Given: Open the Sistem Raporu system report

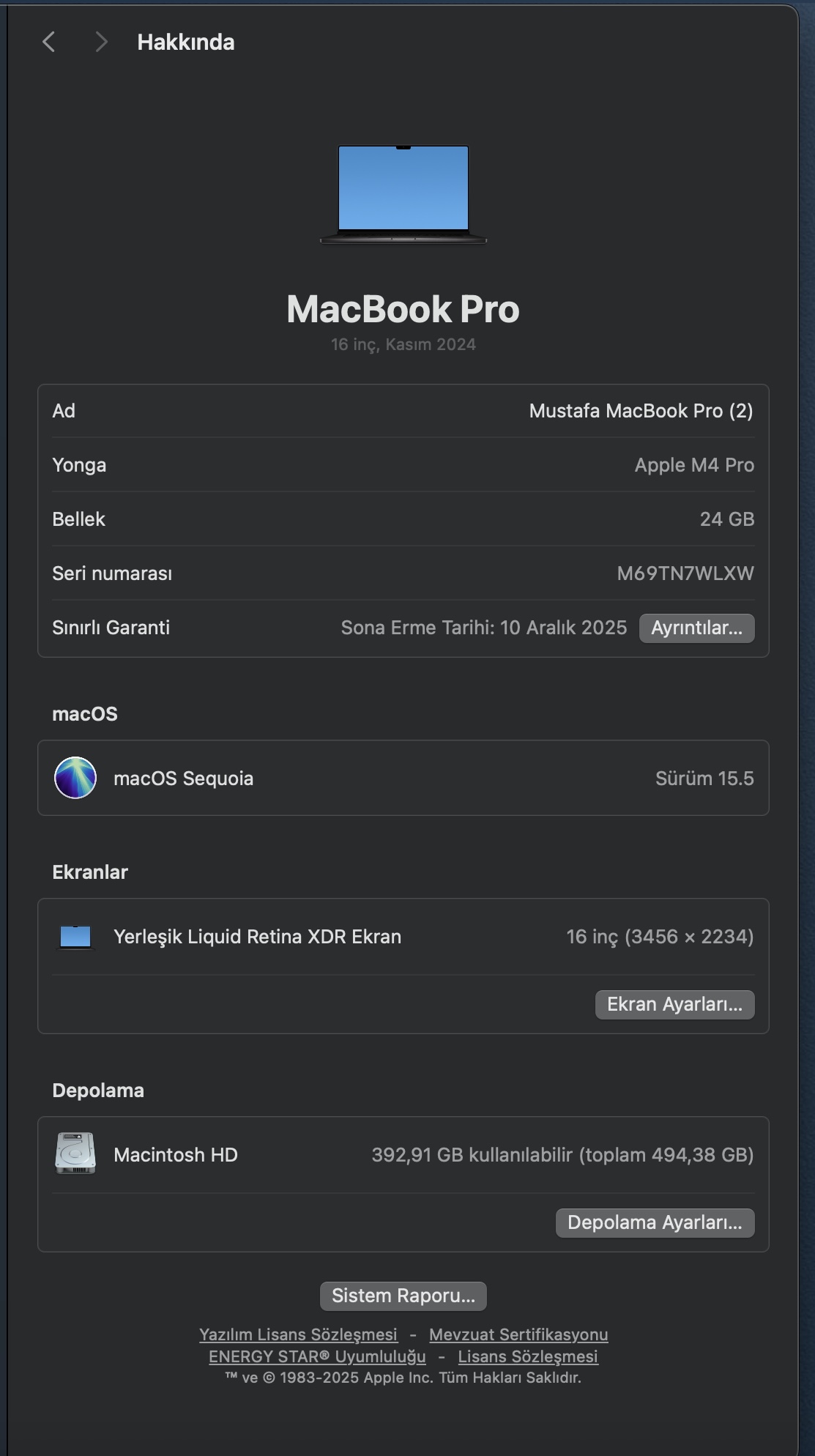Looking at the screenshot, I should point(403,1296).
